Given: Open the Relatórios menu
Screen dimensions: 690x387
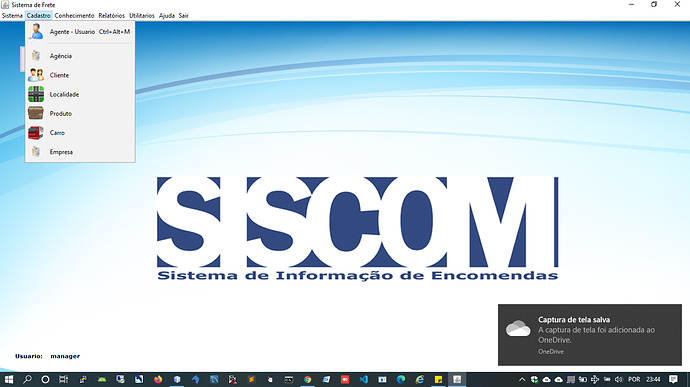Looking at the screenshot, I should tap(111, 15).
